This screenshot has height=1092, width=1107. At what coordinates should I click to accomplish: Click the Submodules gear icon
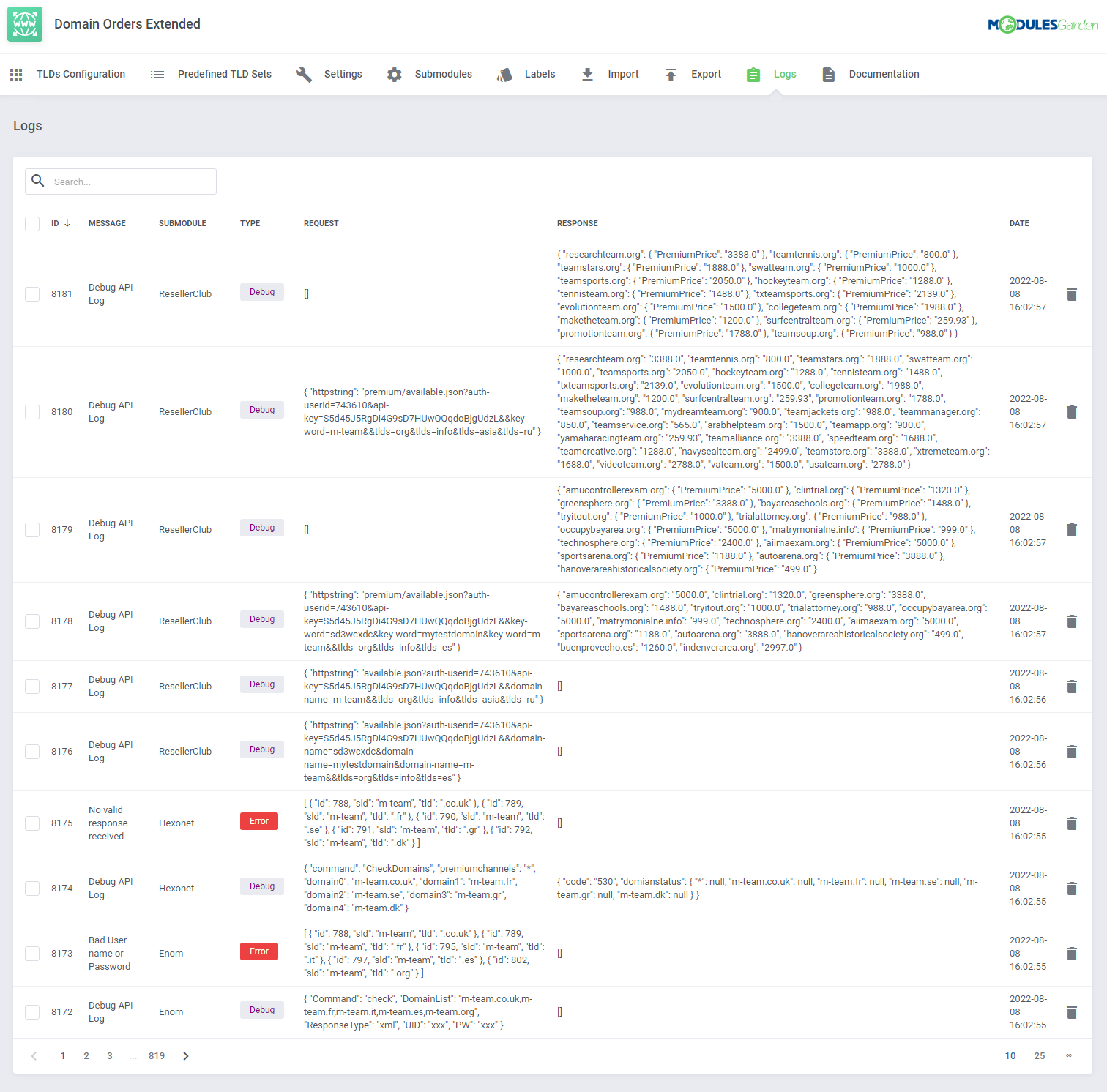coord(395,75)
